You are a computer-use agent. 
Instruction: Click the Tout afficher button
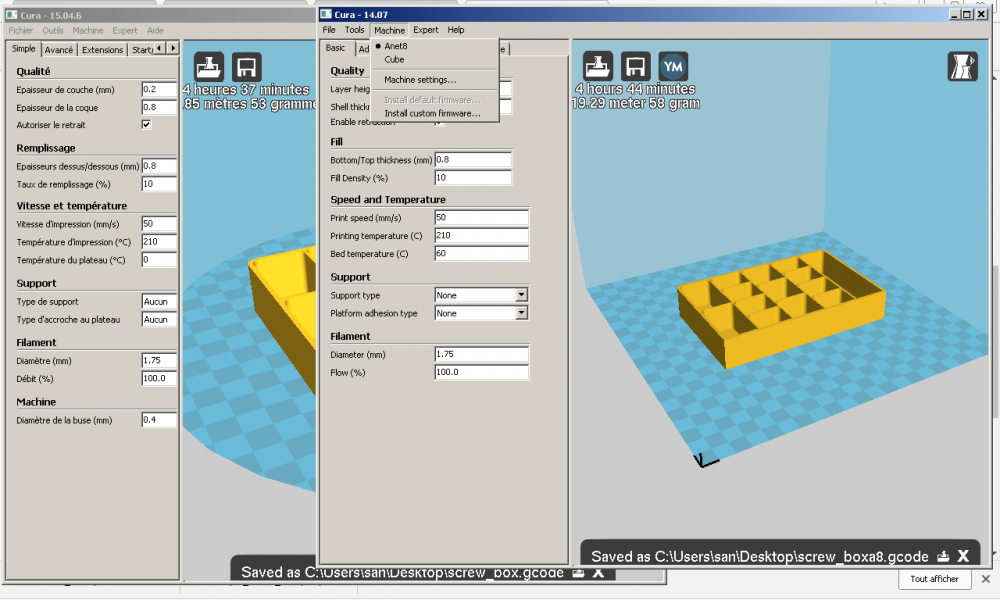934,579
